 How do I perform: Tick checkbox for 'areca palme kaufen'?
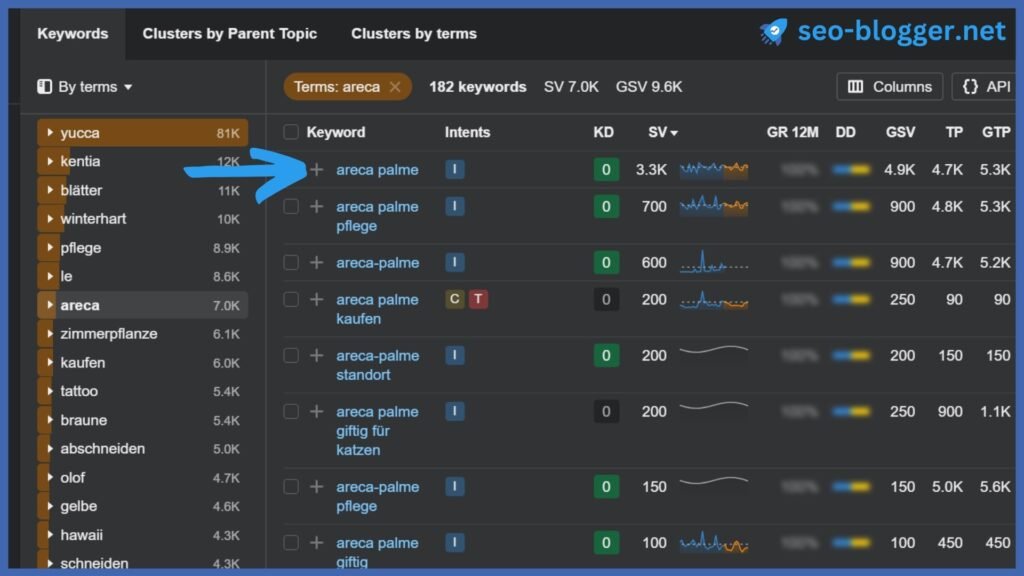[x=291, y=299]
